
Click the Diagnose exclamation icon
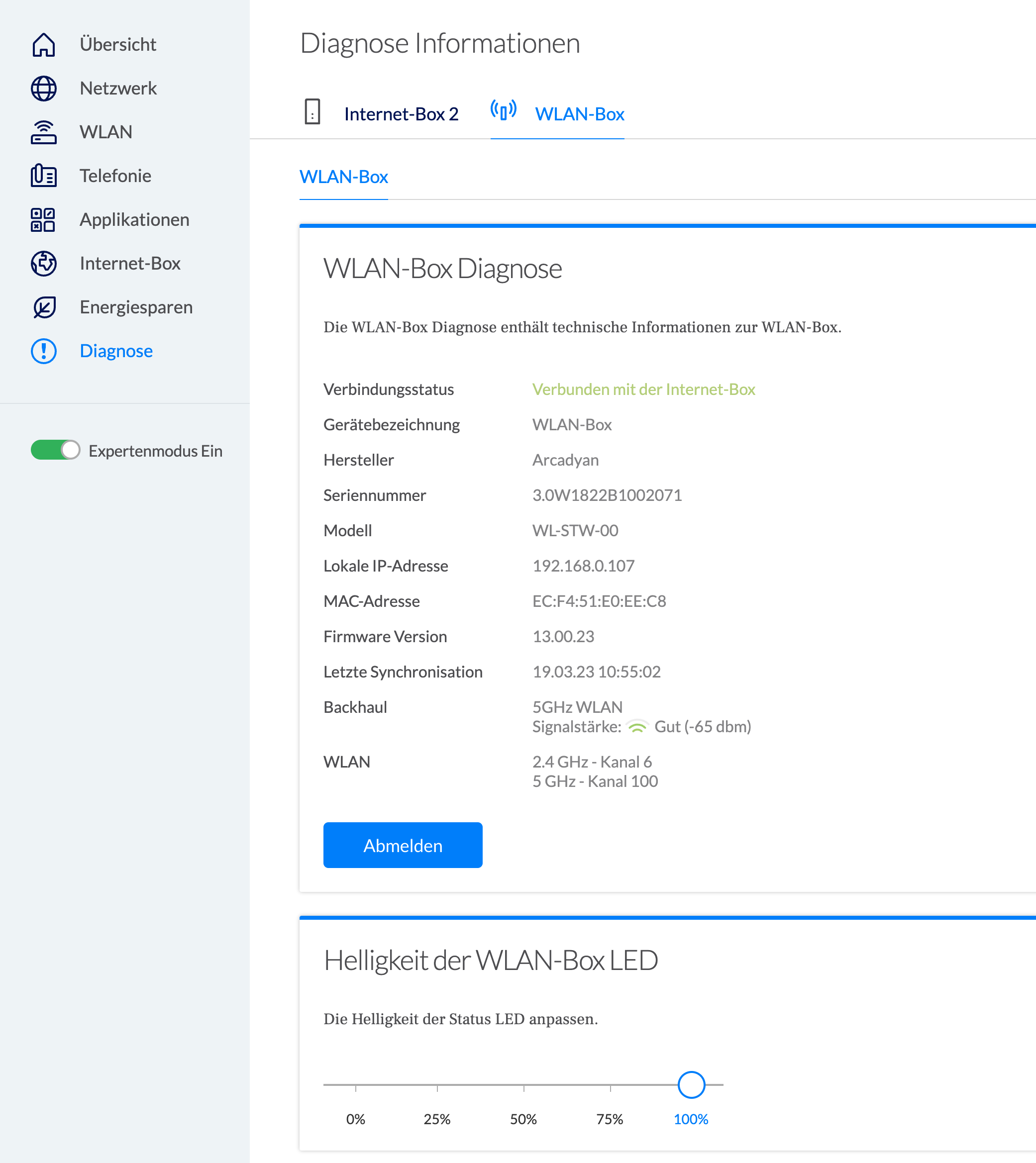(44, 351)
